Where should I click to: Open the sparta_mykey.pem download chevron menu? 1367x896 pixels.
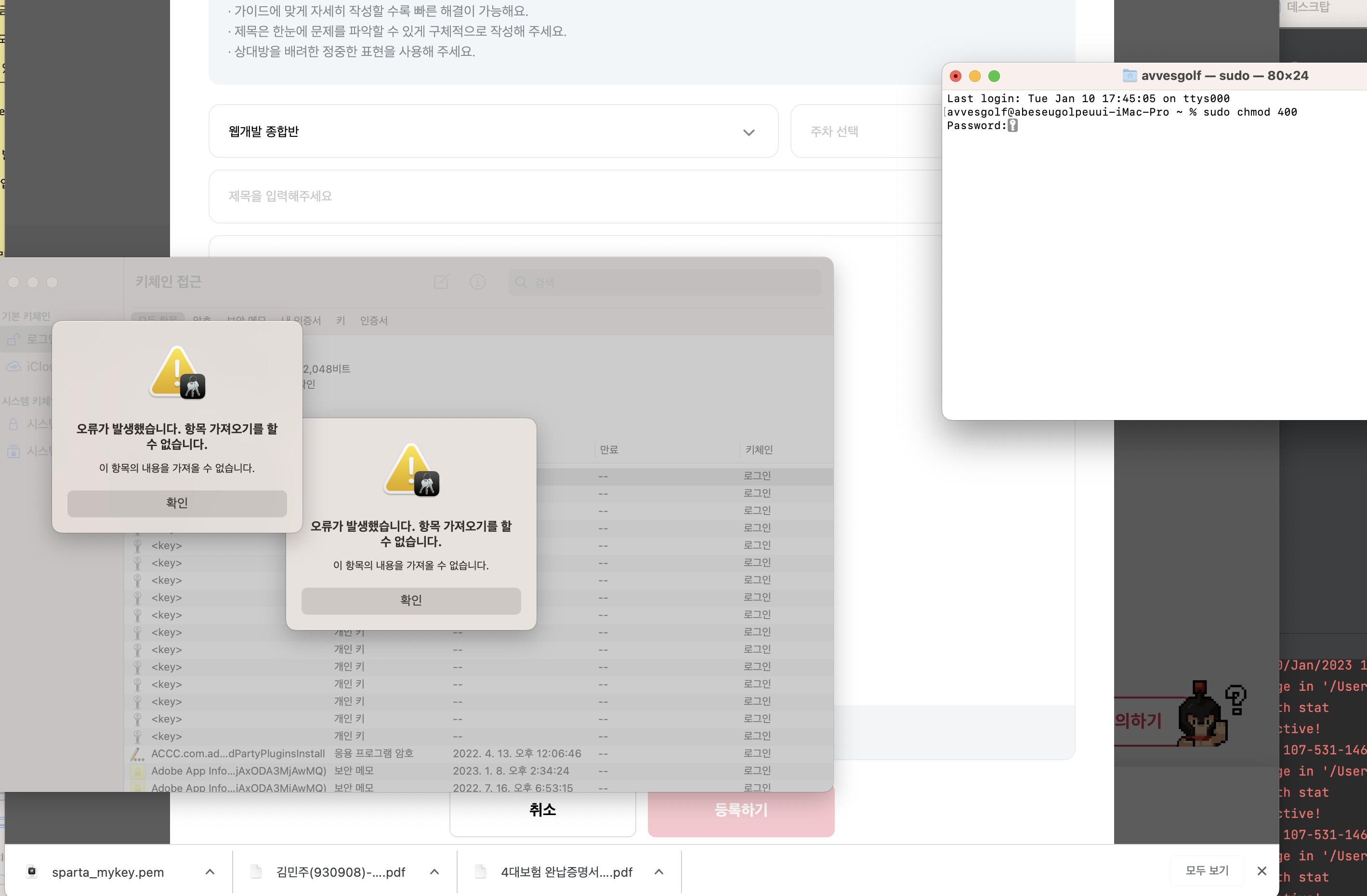coord(210,872)
